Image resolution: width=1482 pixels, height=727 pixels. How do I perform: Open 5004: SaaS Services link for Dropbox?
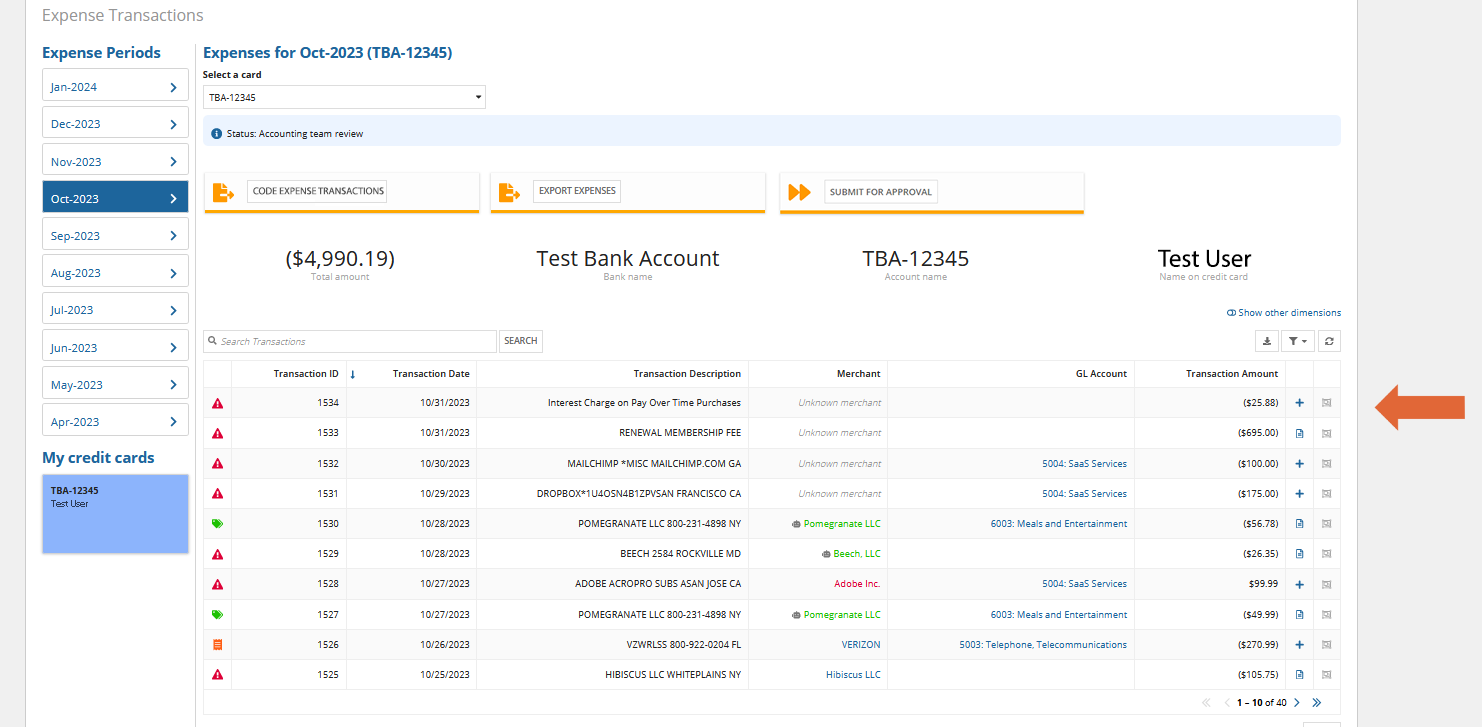[x=1084, y=494]
